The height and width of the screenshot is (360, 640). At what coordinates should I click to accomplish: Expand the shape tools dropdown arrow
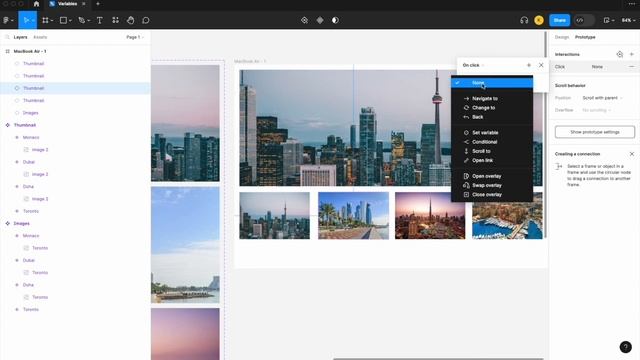coord(70,20)
